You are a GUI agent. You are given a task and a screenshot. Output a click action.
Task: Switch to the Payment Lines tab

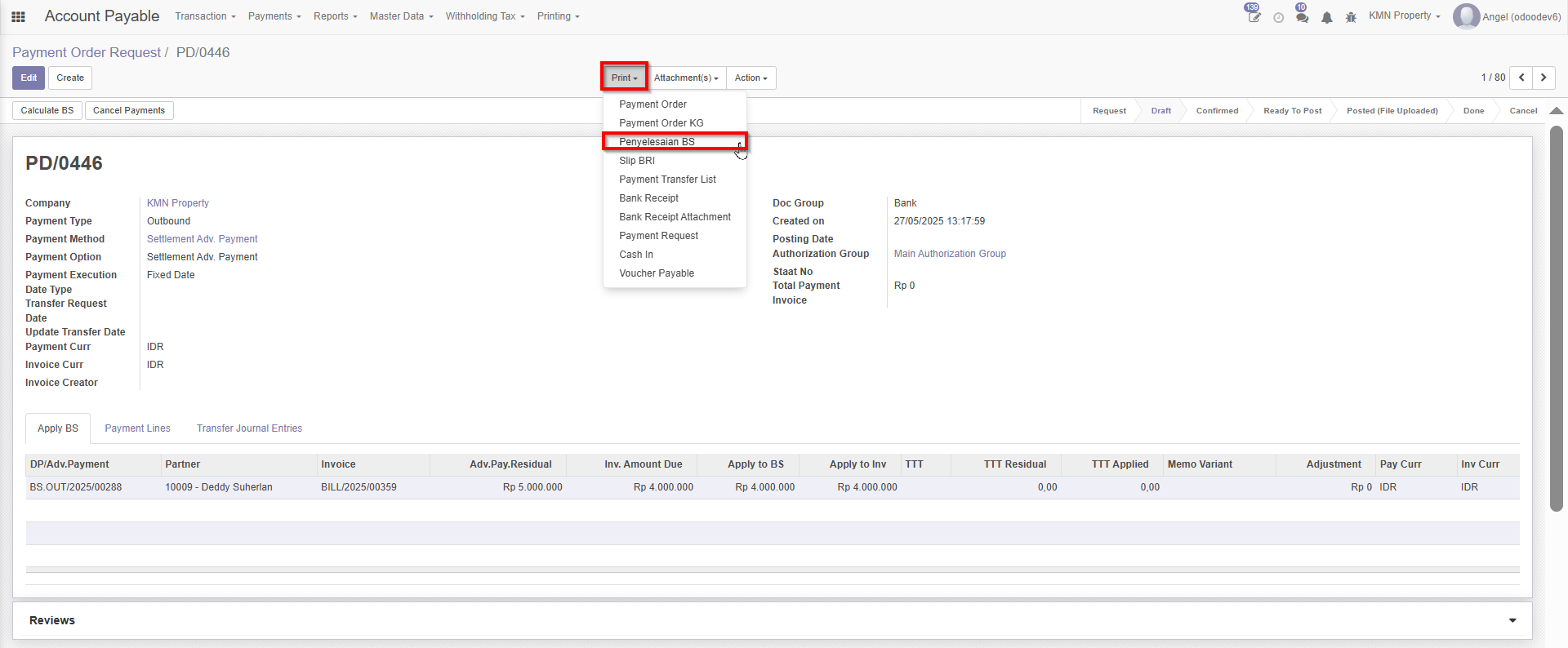(137, 428)
